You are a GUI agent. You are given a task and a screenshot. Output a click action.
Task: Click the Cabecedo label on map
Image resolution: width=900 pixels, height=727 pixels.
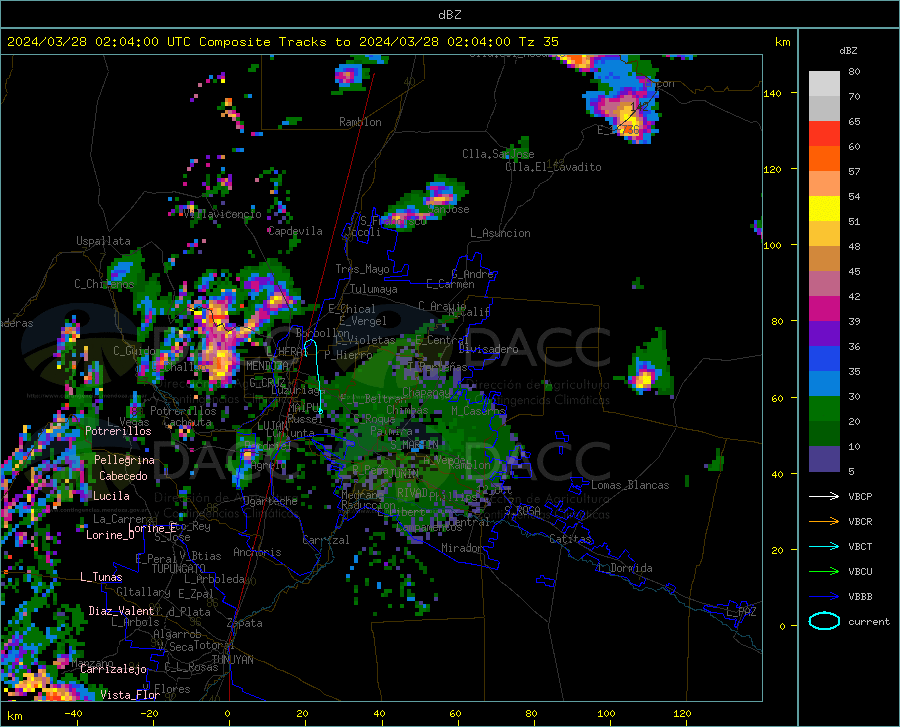point(123,476)
